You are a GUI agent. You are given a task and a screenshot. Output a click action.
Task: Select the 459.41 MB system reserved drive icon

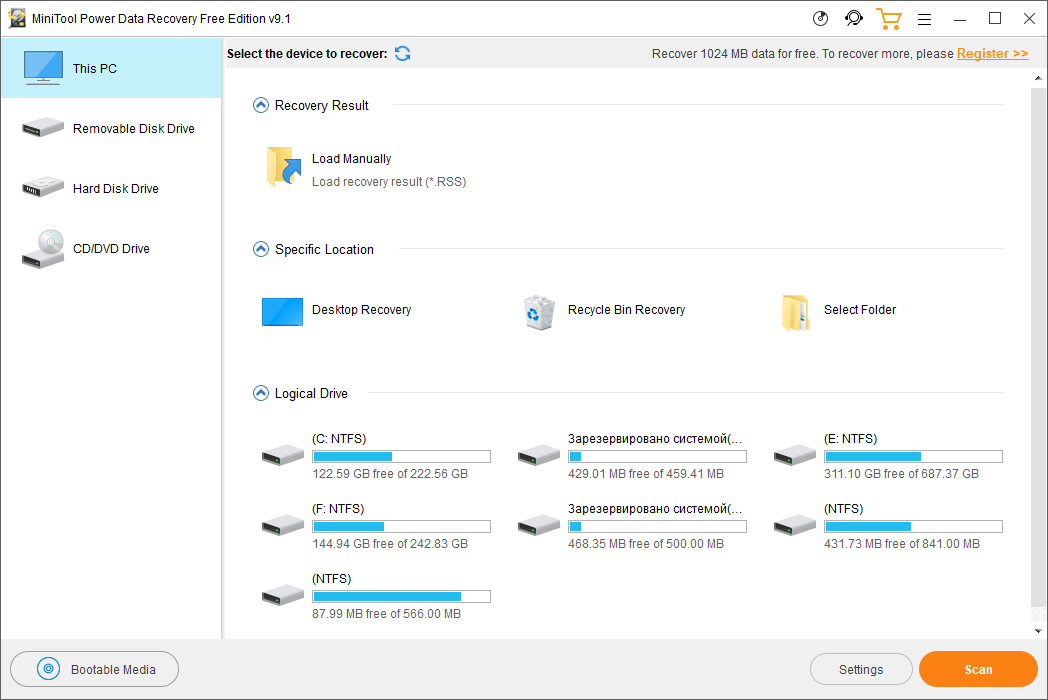click(539, 455)
